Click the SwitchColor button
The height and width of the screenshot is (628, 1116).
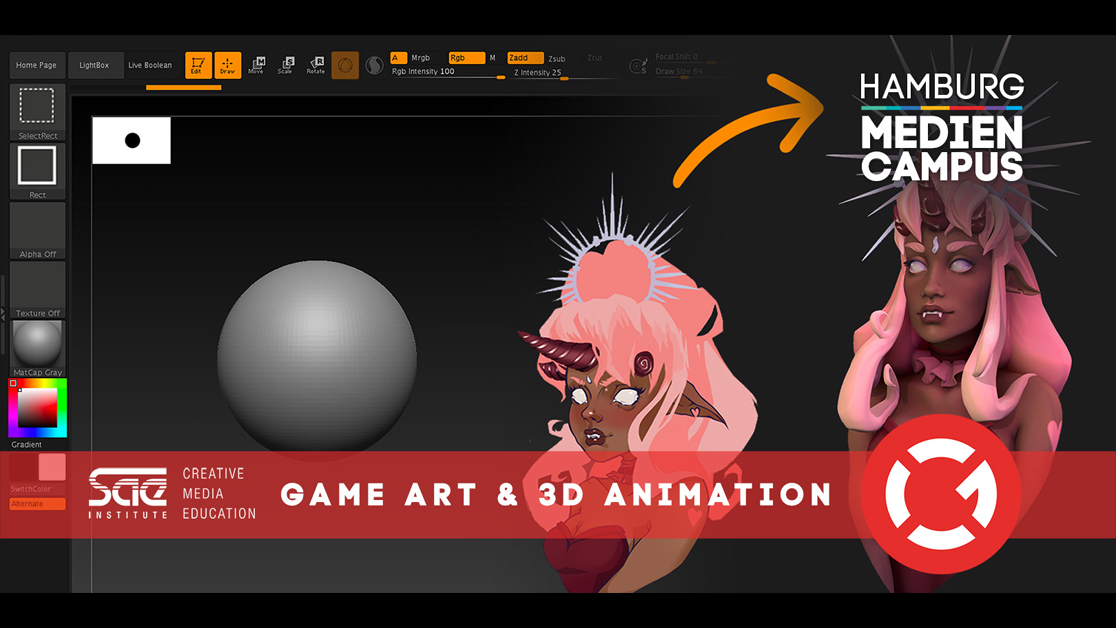37,489
